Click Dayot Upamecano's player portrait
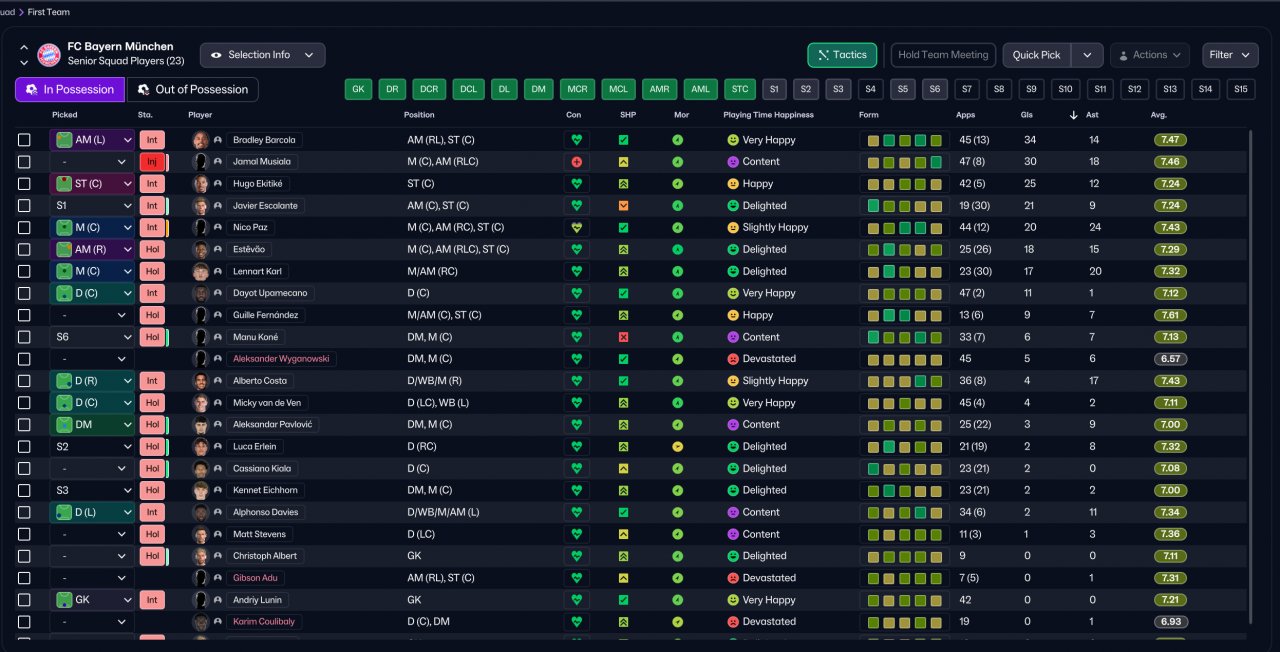1280x652 pixels. point(200,293)
